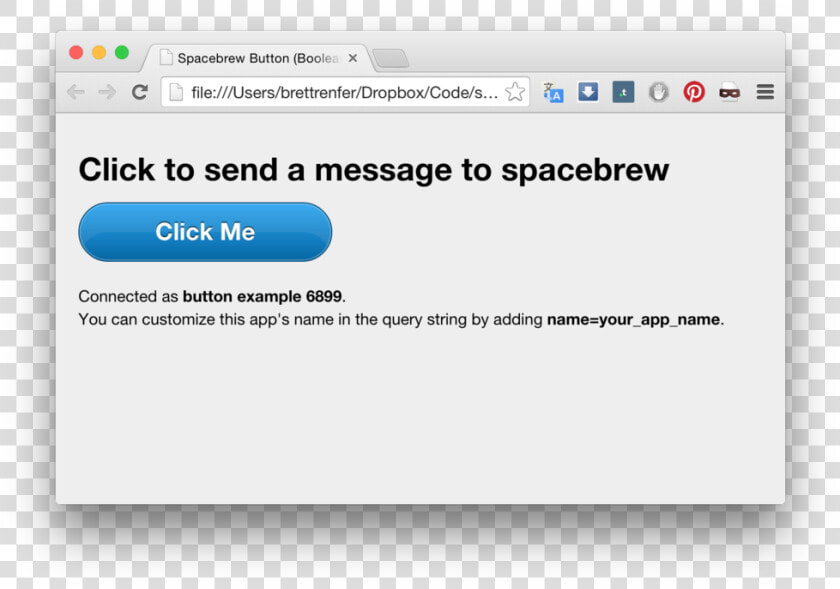Click the yellow minimize window button
This screenshot has height=589, width=840.
click(99, 53)
